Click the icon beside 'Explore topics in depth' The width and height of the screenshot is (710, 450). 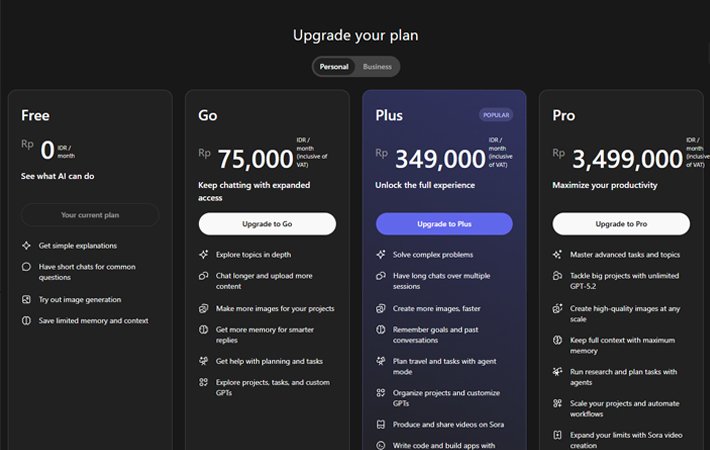pyautogui.click(x=204, y=254)
